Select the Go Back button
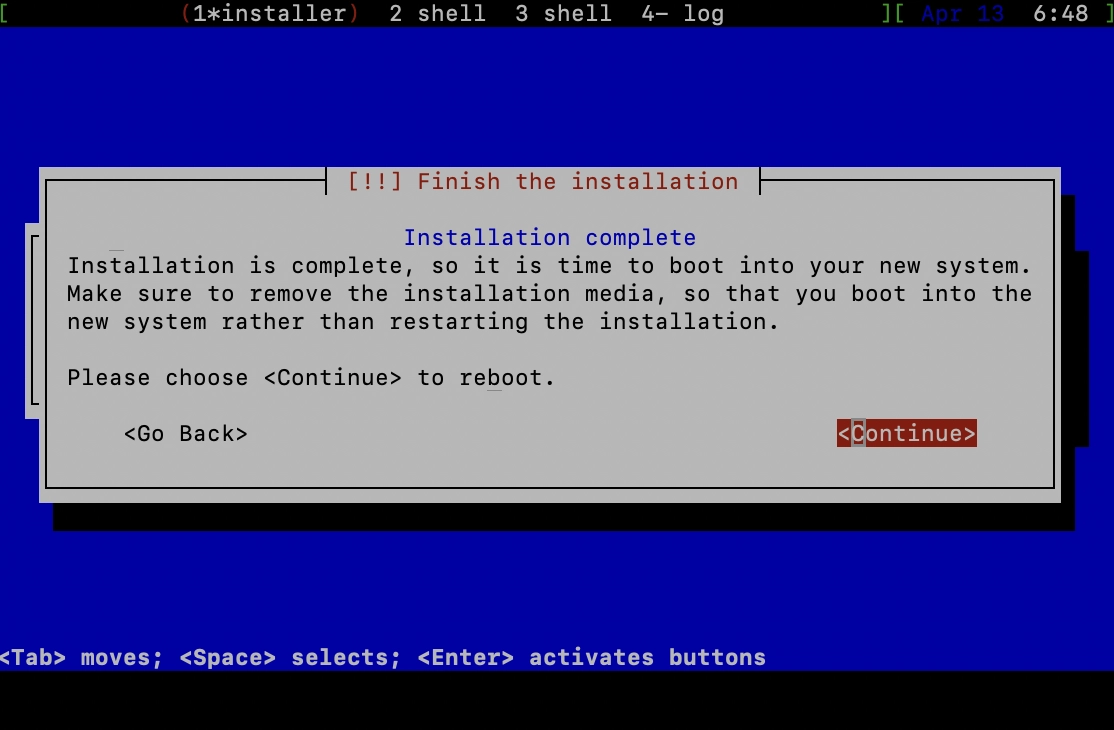The width and height of the screenshot is (1114, 730). (x=185, y=433)
